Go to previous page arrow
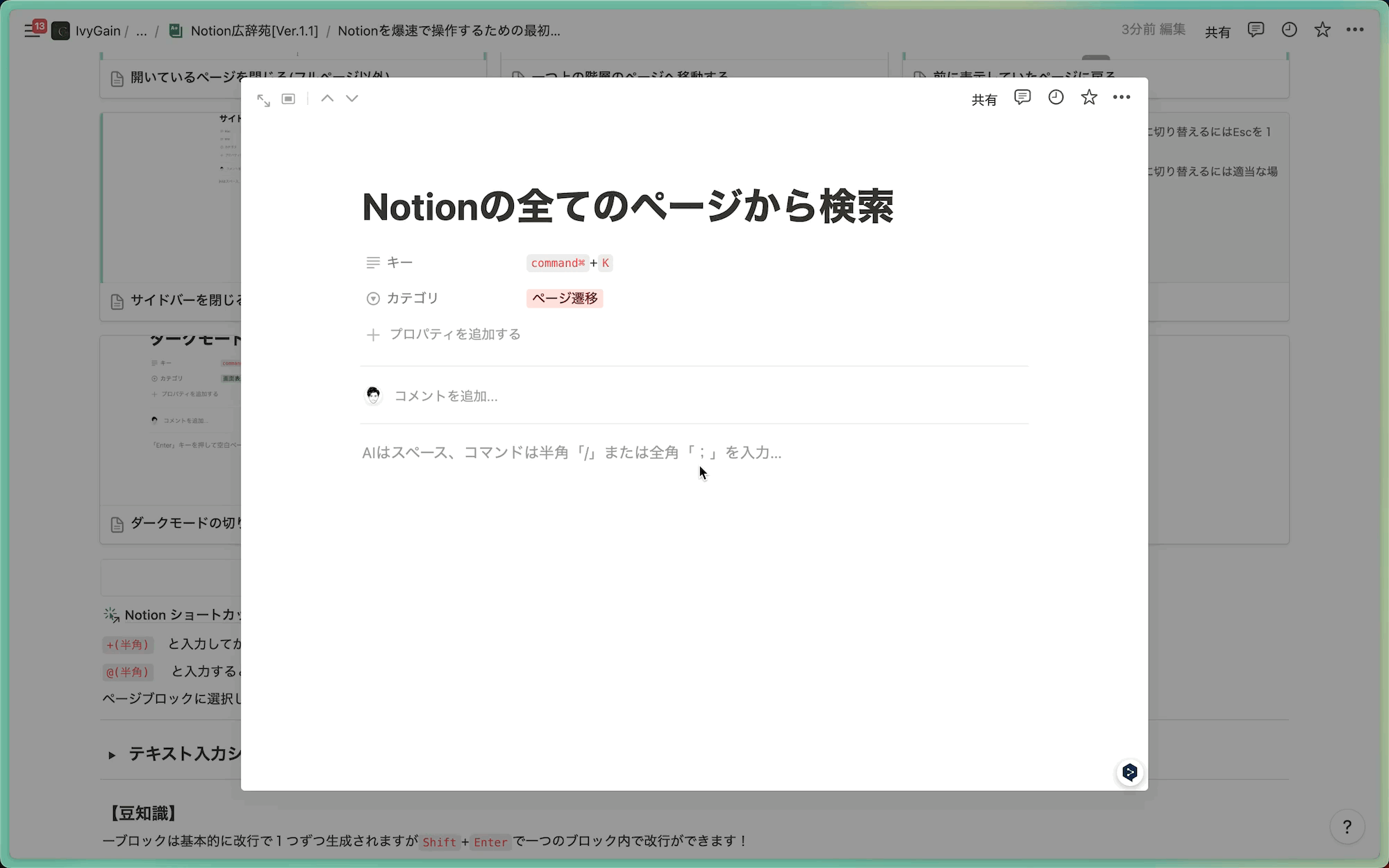Viewport: 1389px width, 868px height. (327, 99)
